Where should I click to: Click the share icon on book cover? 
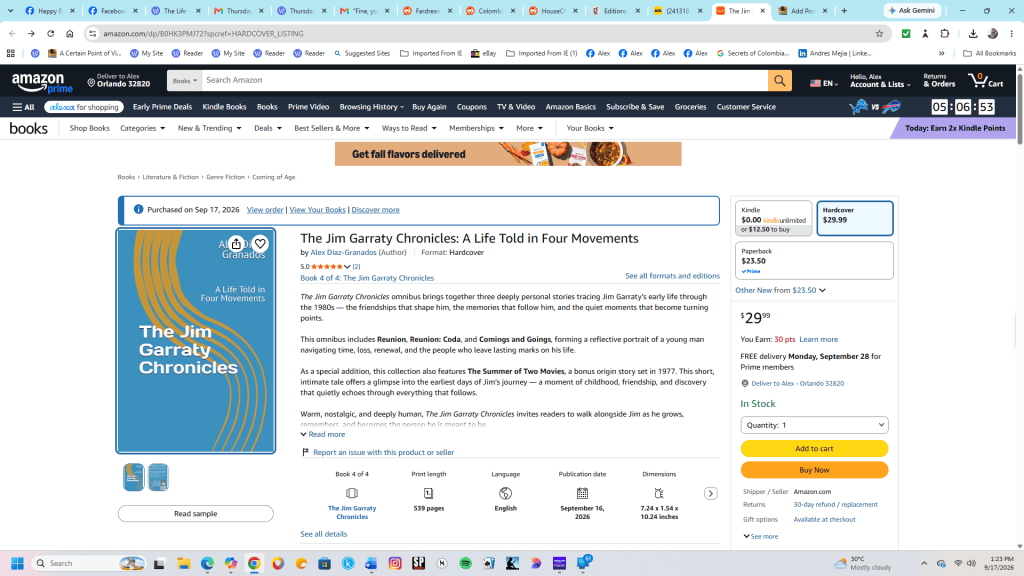click(x=236, y=244)
